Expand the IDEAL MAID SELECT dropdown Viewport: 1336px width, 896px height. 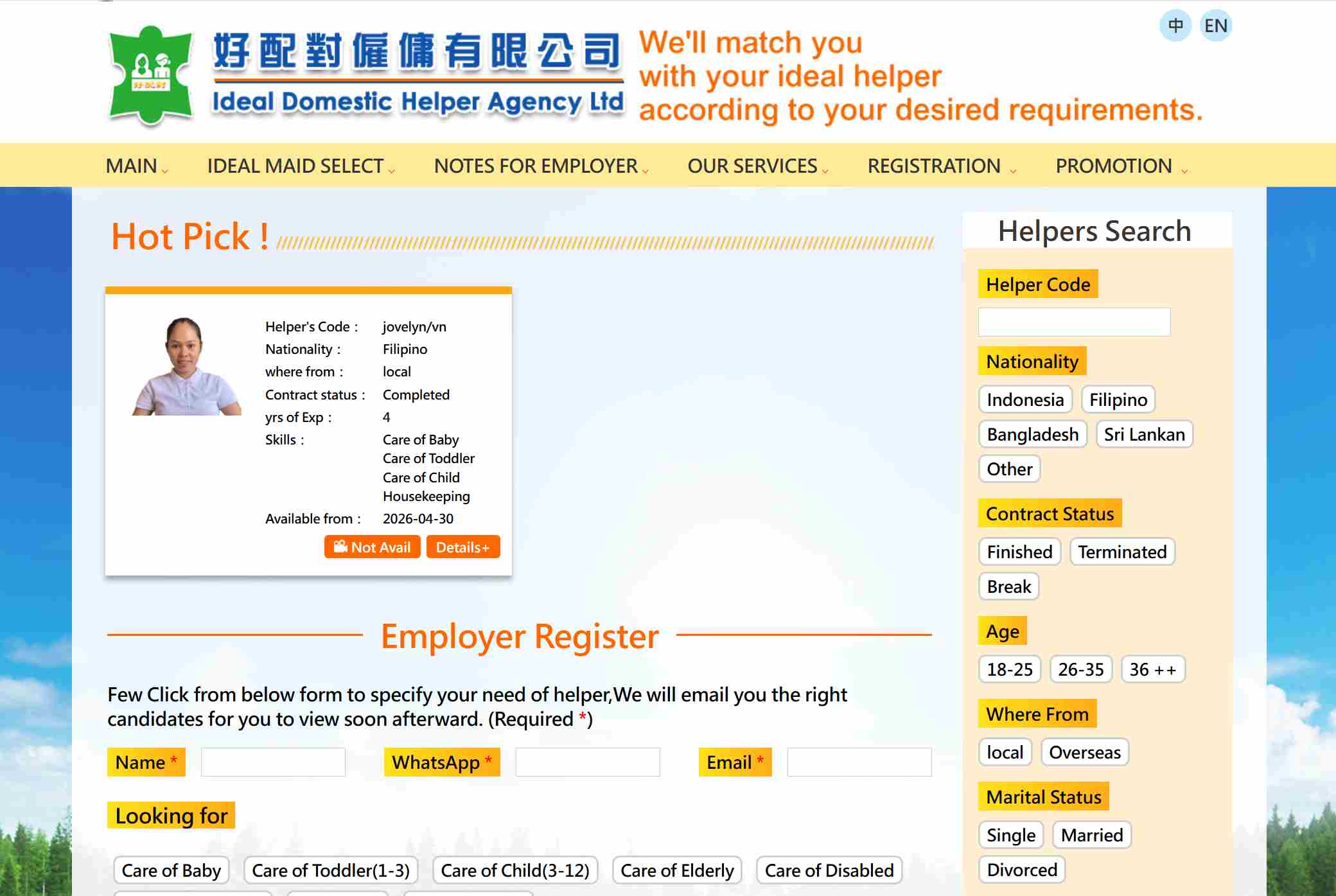pyautogui.click(x=300, y=166)
